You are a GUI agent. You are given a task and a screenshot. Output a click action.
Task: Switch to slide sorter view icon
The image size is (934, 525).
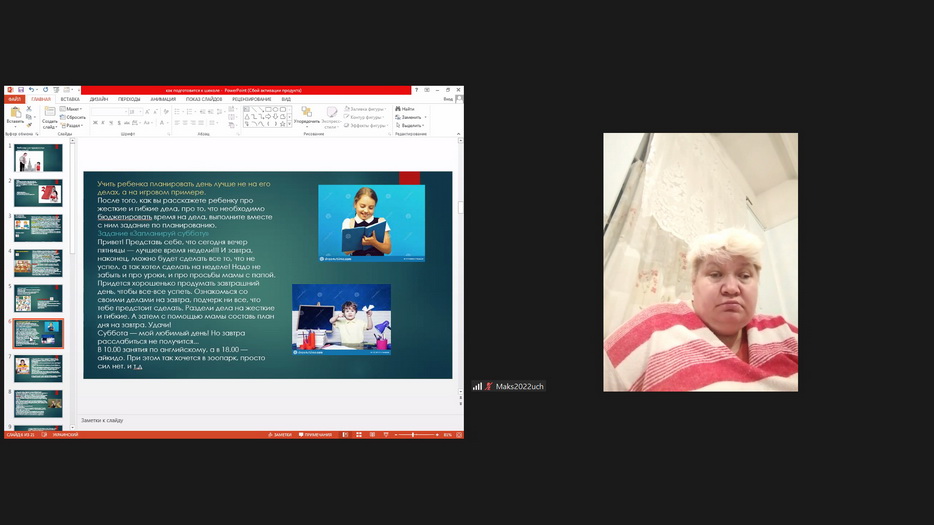[x=357, y=435]
